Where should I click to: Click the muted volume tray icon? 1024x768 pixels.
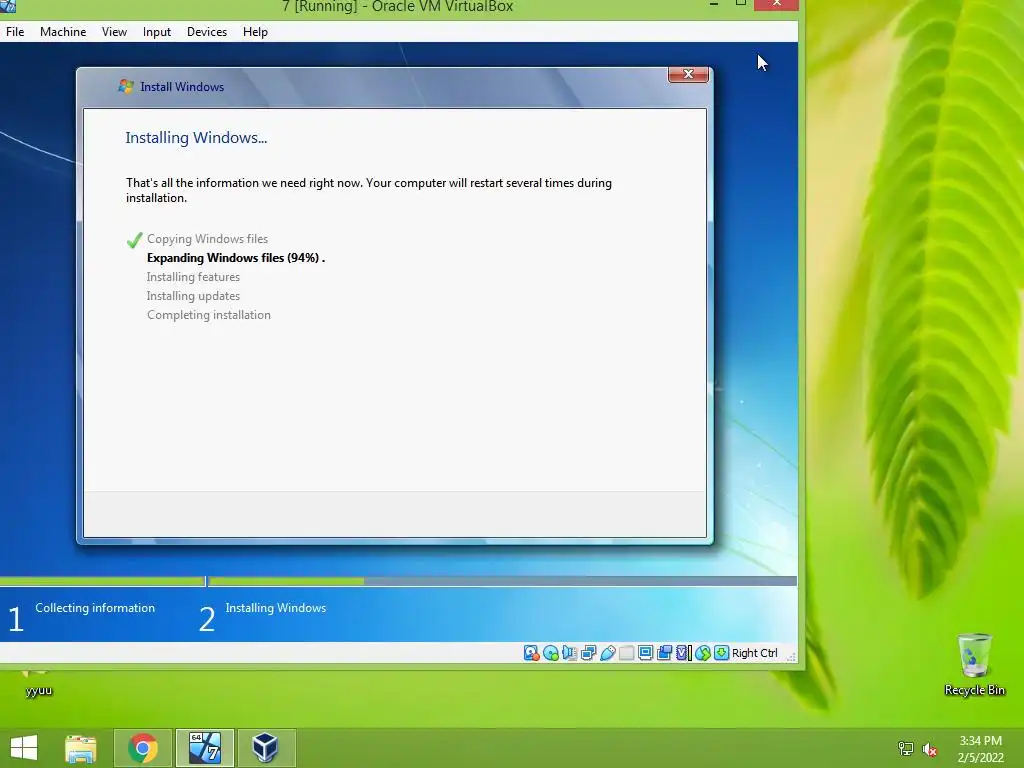(x=930, y=749)
